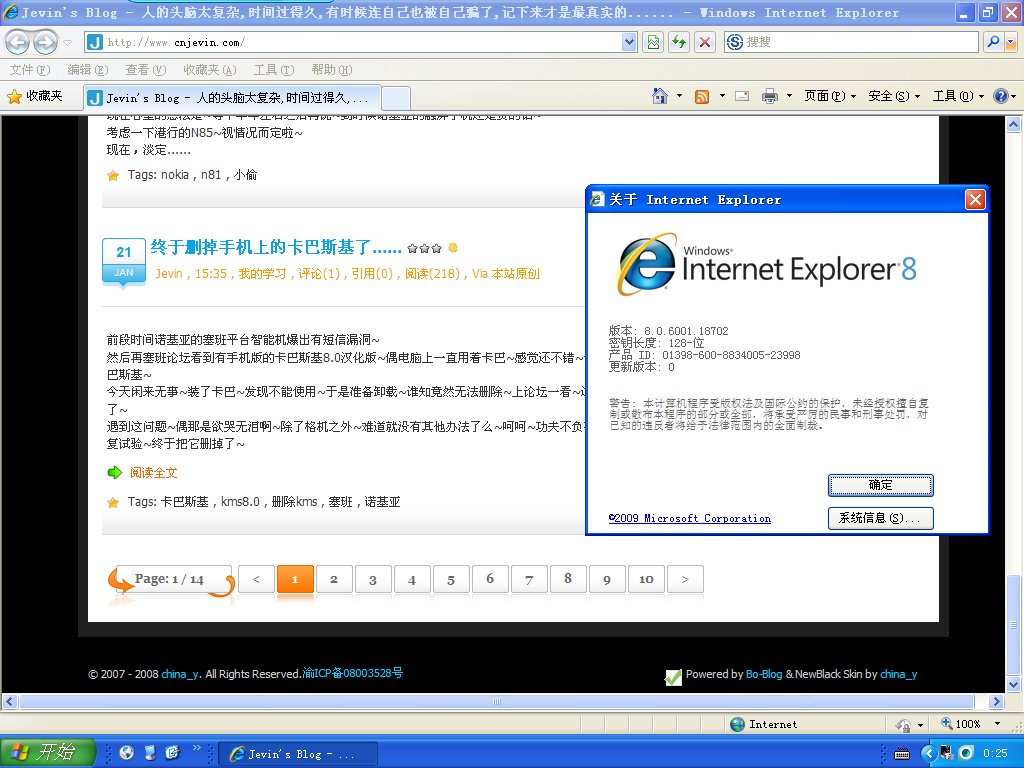The width and height of the screenshot is (1024, 768).
Task: Click the previous page arrow in pagination
Action: (256, 579)
